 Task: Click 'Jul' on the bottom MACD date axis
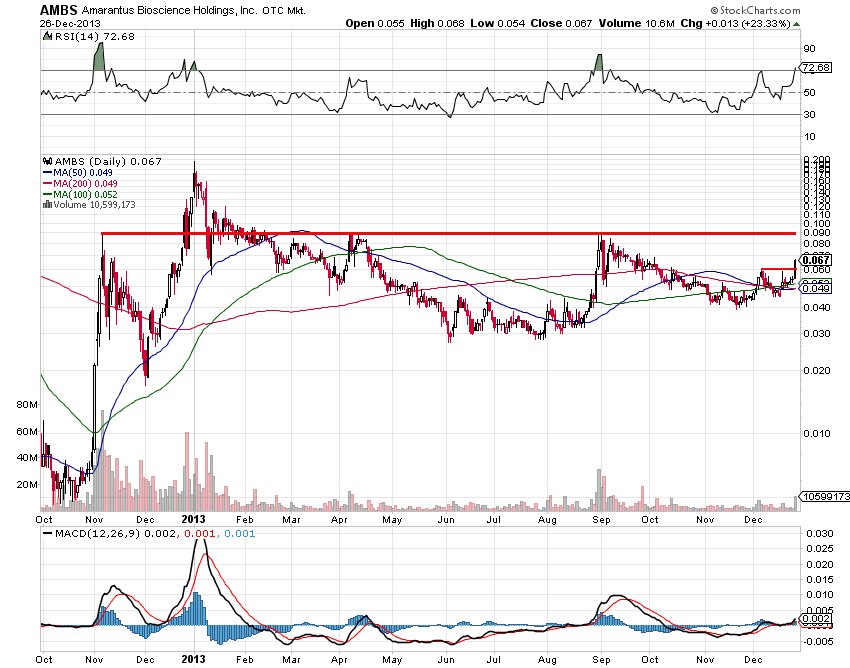coord(493,660)
